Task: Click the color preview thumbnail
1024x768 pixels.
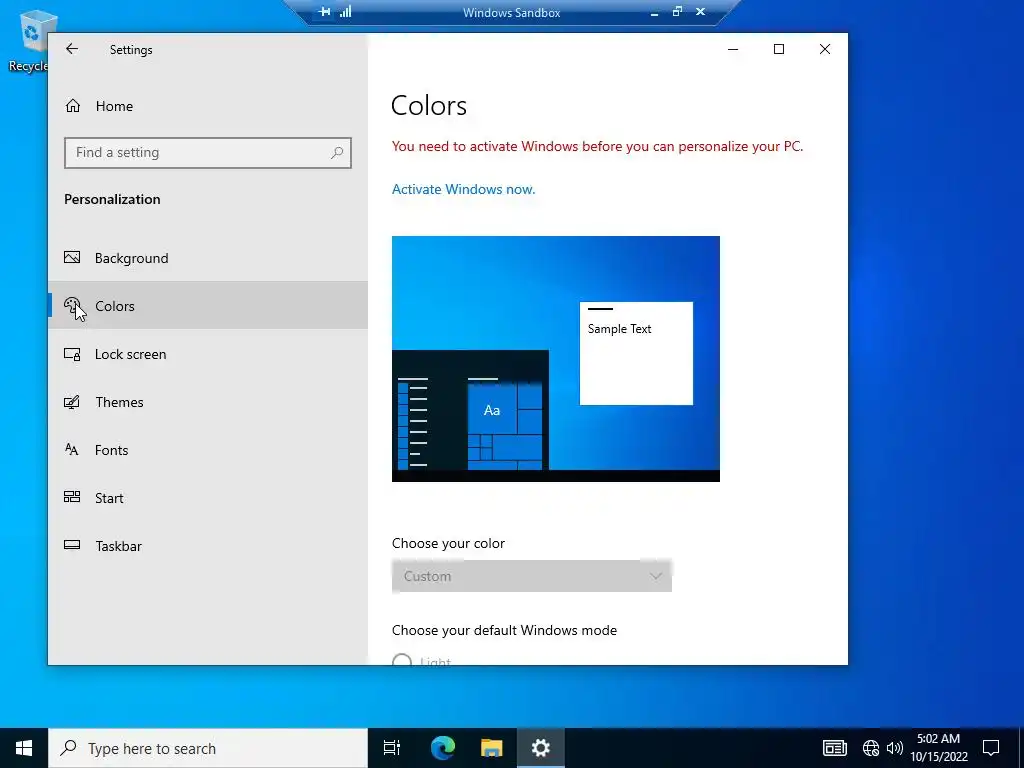Action: (556, 359)
